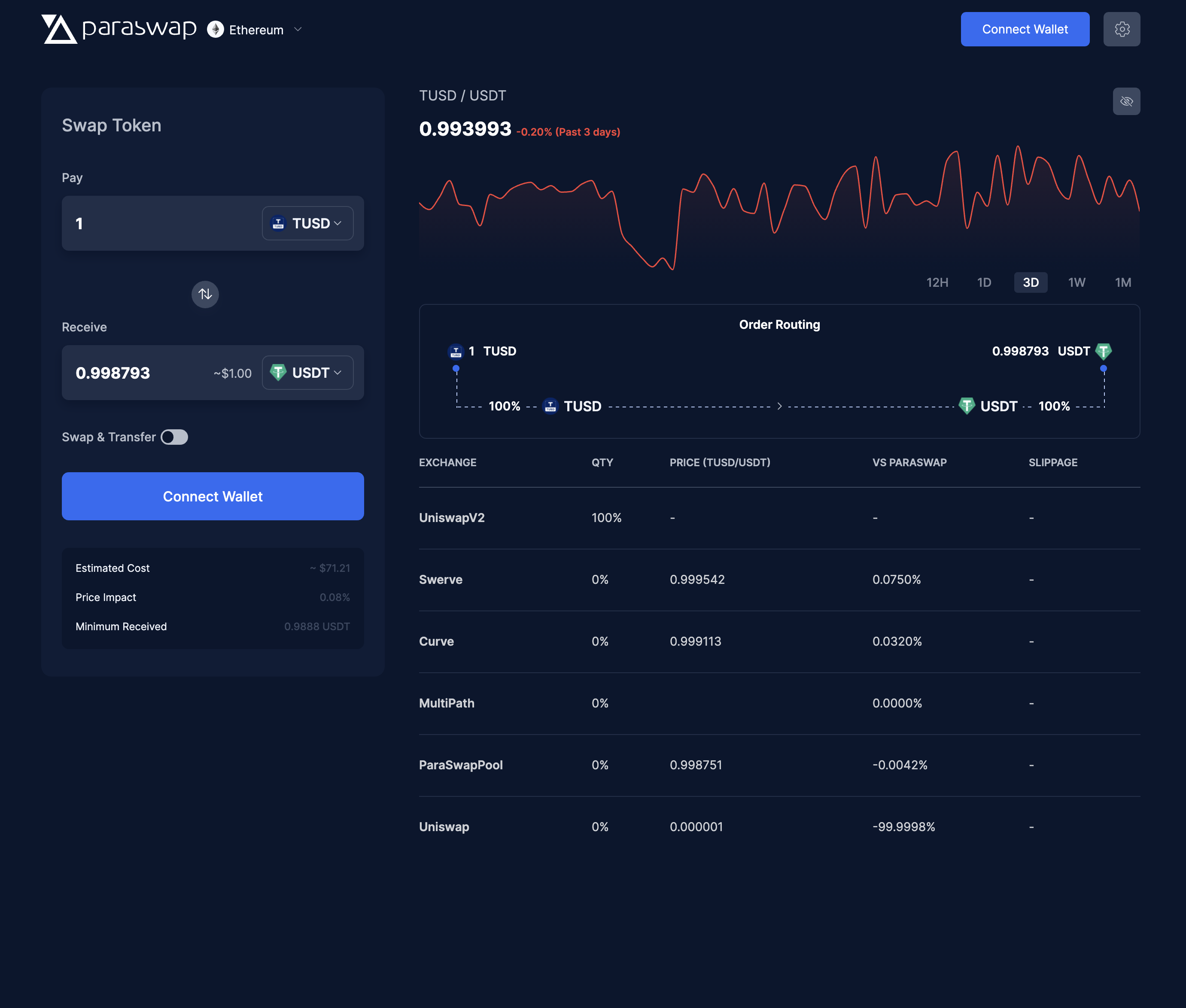Click the Ethereum network icon

[216, 30]
